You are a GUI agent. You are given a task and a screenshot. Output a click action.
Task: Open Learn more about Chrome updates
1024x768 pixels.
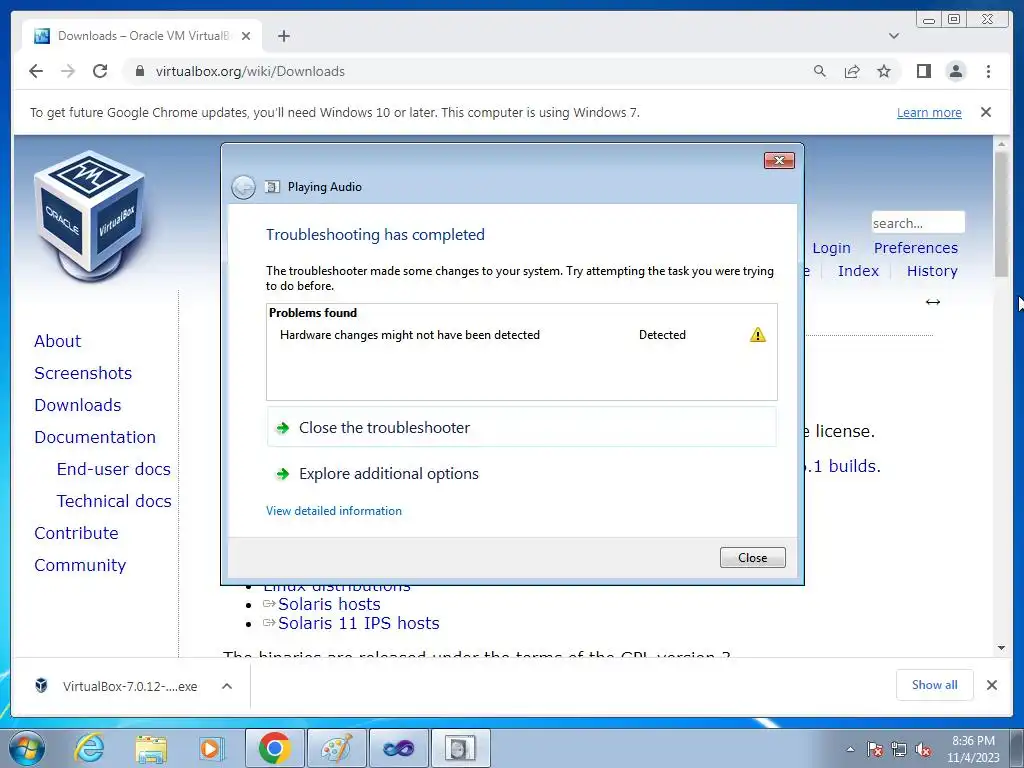tap(929, 112)
